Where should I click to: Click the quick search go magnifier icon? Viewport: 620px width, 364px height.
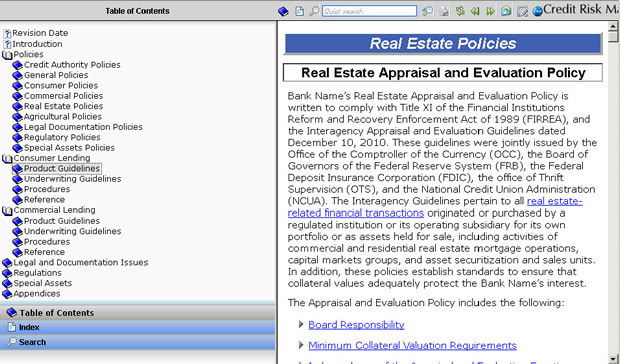pyautogui.click(x=427, y=11)
